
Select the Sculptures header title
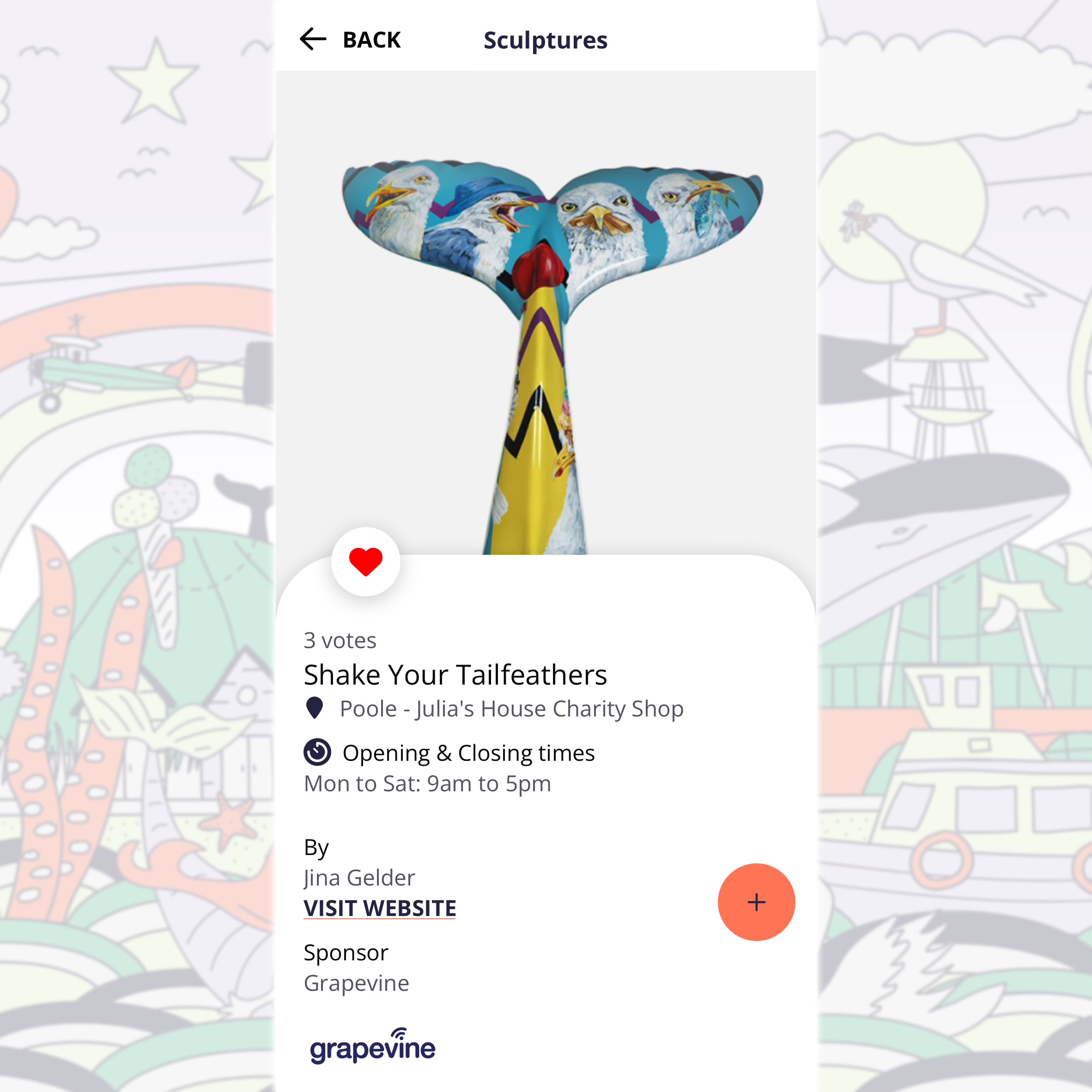point(546,40)
